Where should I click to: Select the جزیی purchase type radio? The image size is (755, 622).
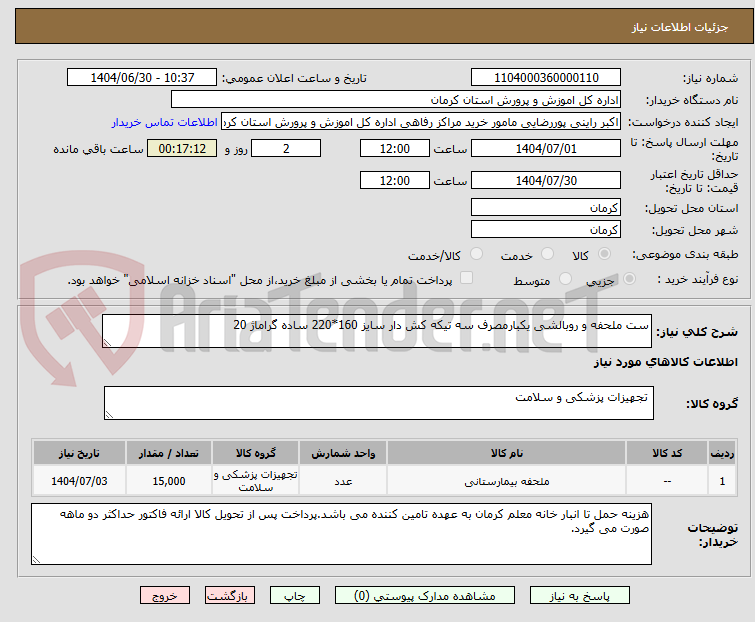click(x=629, y=279)
